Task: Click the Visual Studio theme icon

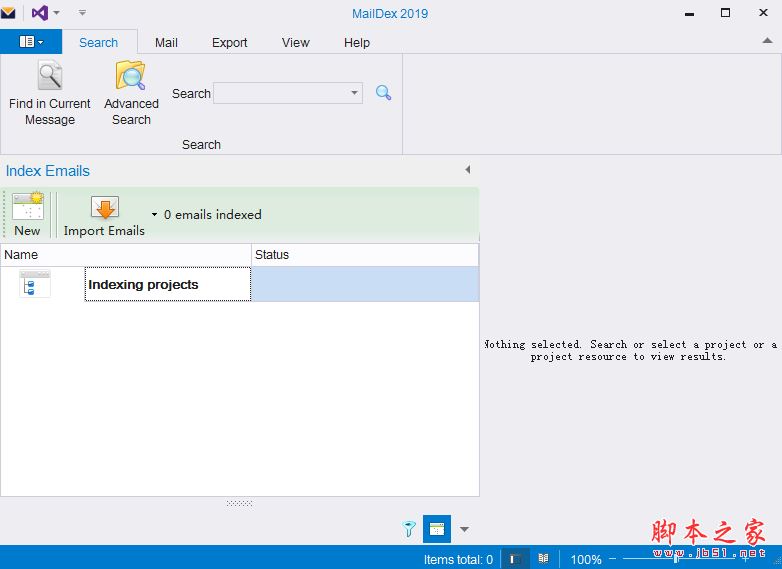Action: tap(40, 13)
